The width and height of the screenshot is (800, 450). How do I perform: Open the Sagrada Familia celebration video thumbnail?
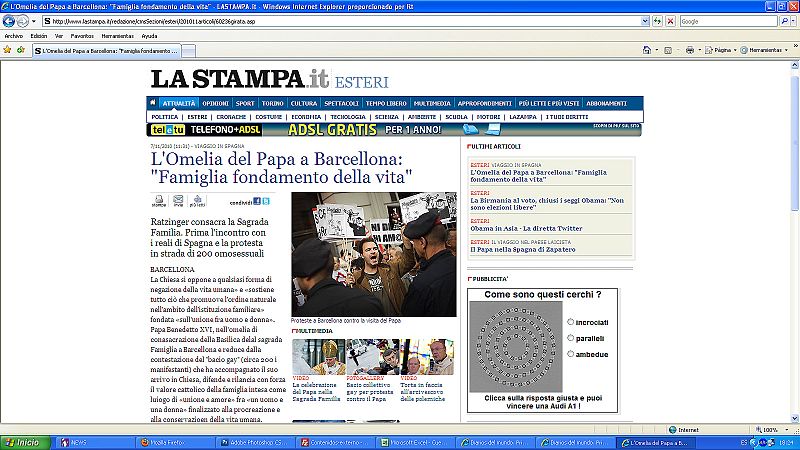319,357
